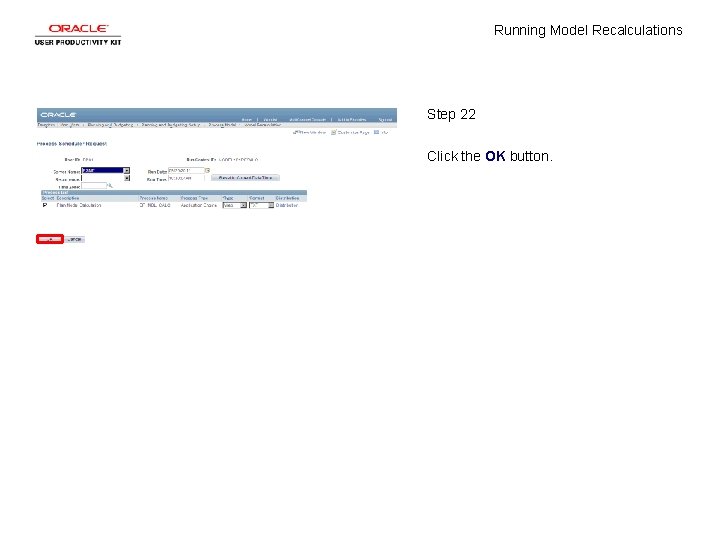
Task: Open Format dropdown in the process row
Action: tap(261, 205)
